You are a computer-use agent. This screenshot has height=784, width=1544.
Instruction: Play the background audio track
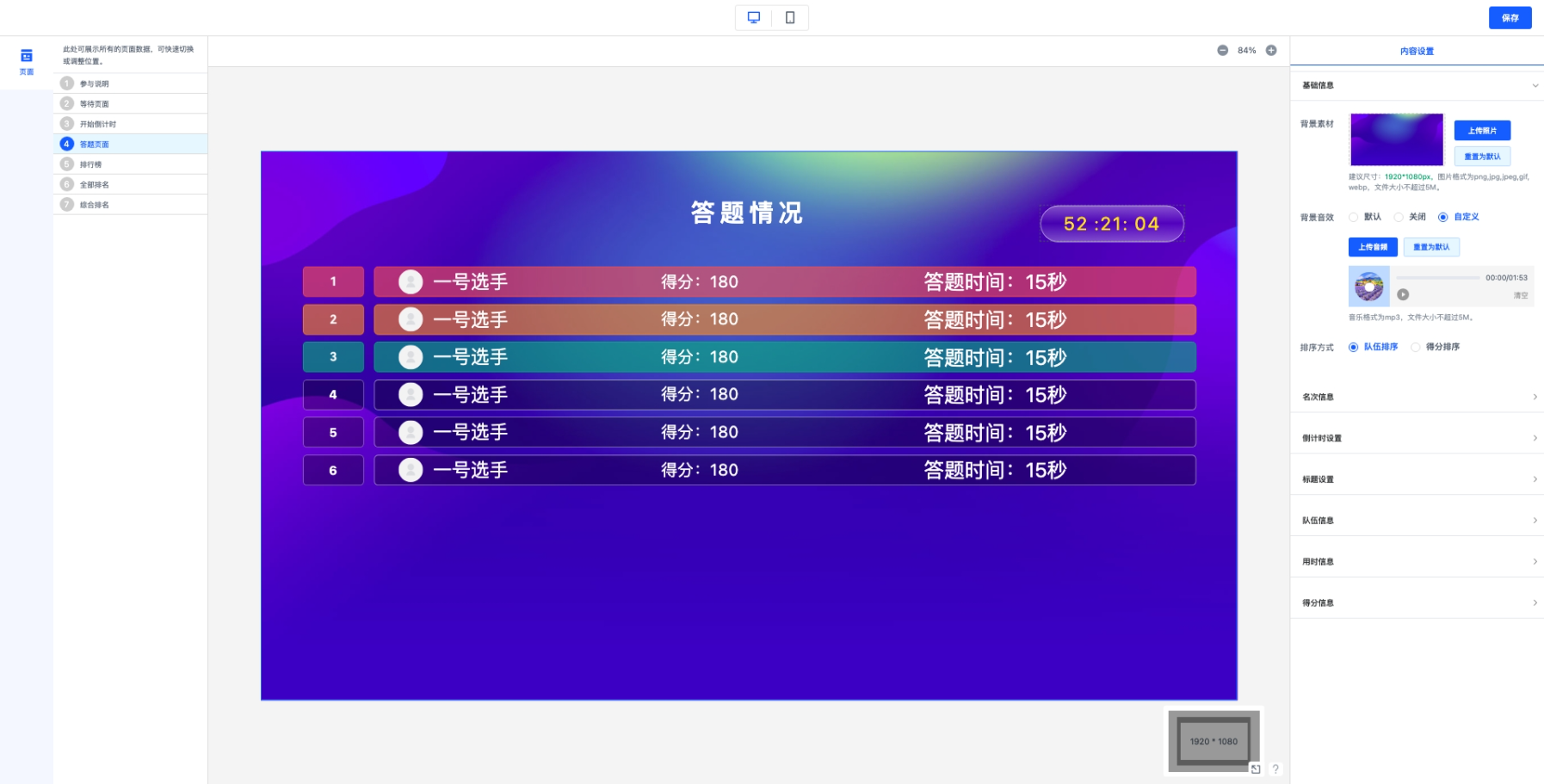[1403, 294]
